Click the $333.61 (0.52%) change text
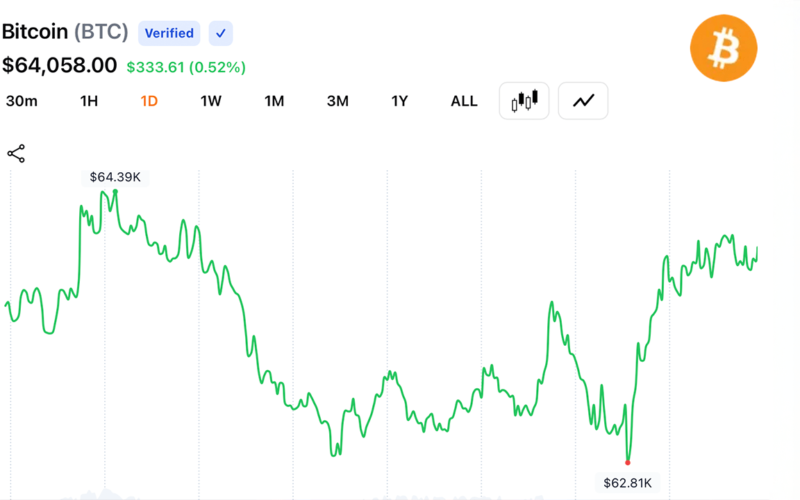 [x=186, y=67]
